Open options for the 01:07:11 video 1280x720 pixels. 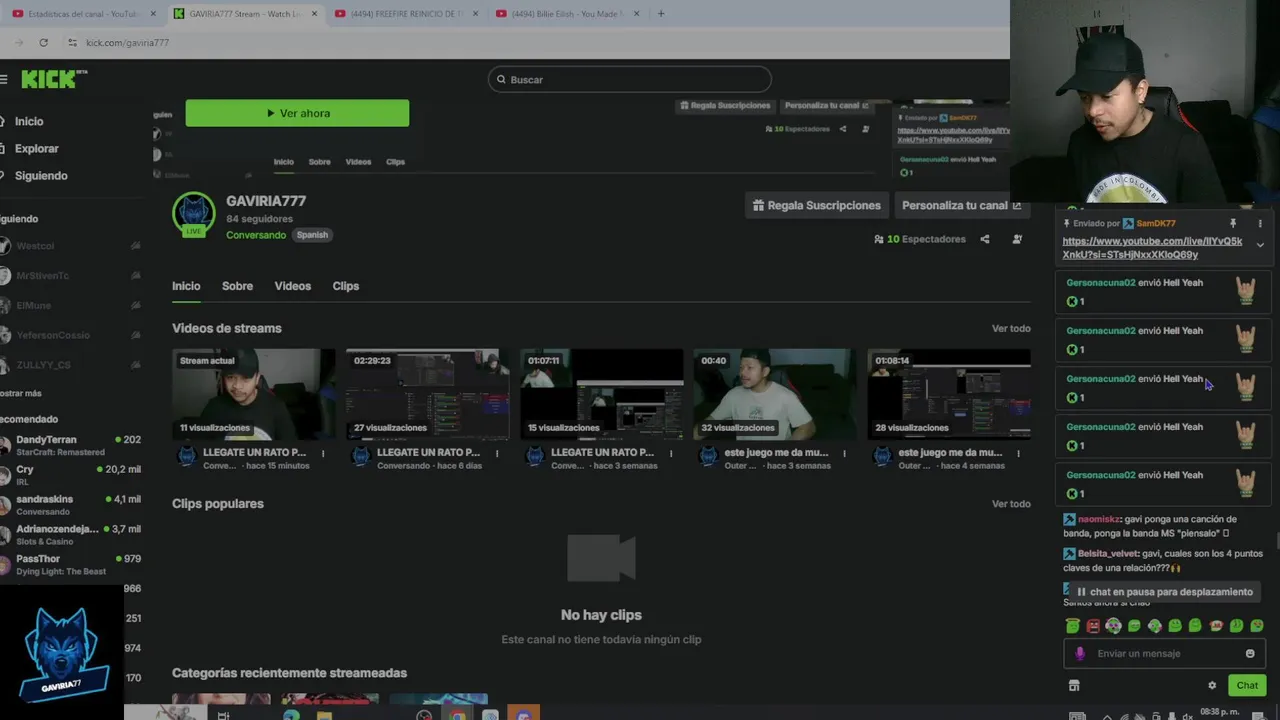(x=670, y=453)
